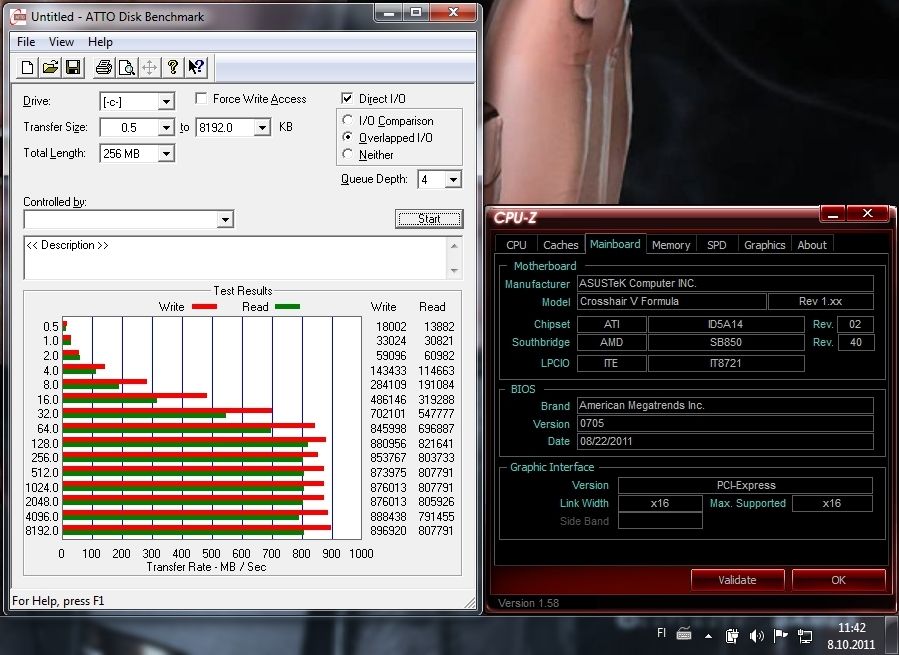The height and width of the screenshot is (655, 899).
Task: Click the FI language indicator
Action: pos(661,633)
